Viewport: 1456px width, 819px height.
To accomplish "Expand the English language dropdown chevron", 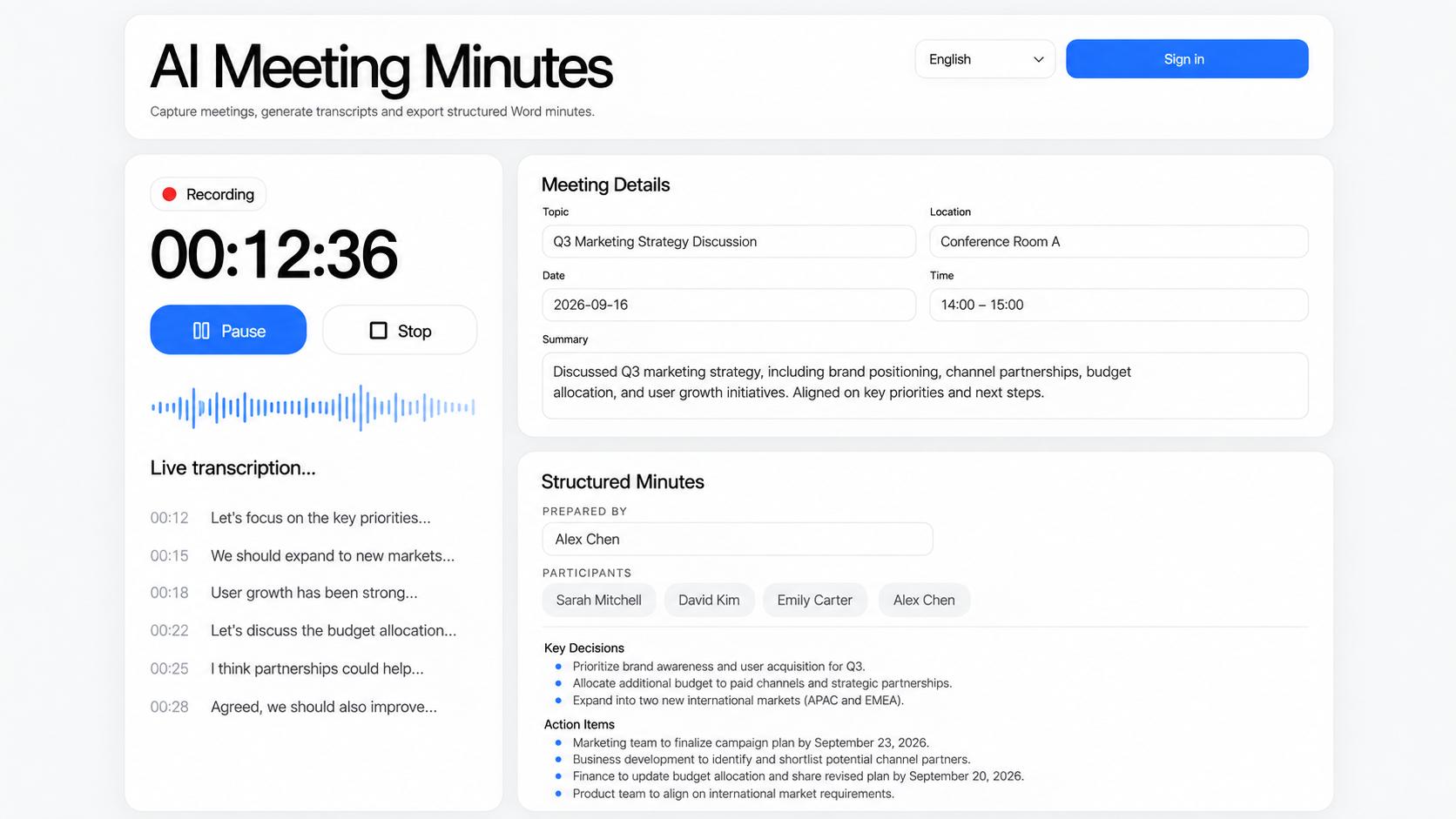I will [x=1038, y=59].
